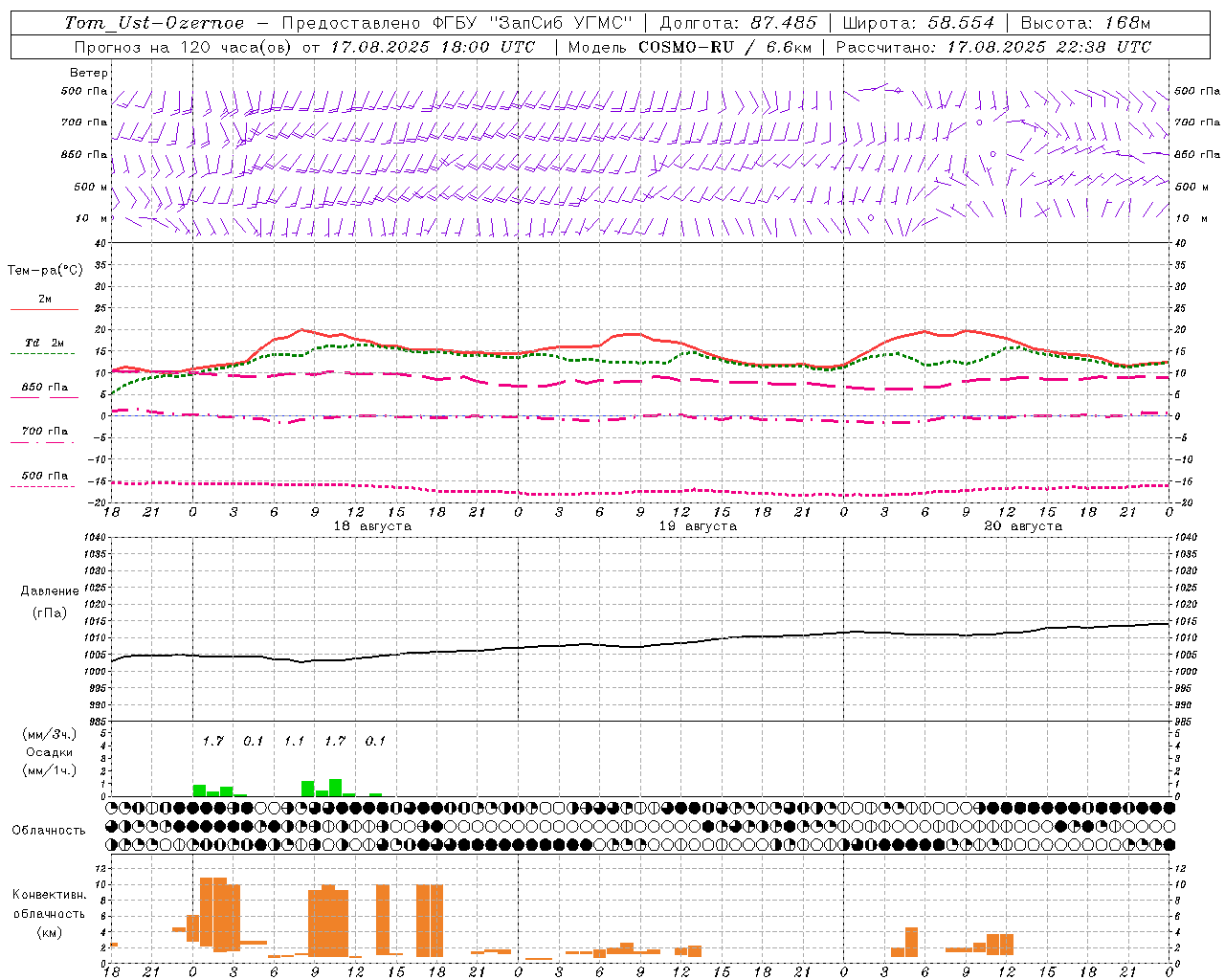Select the latitude value 58.554

(x=961, y=23)
